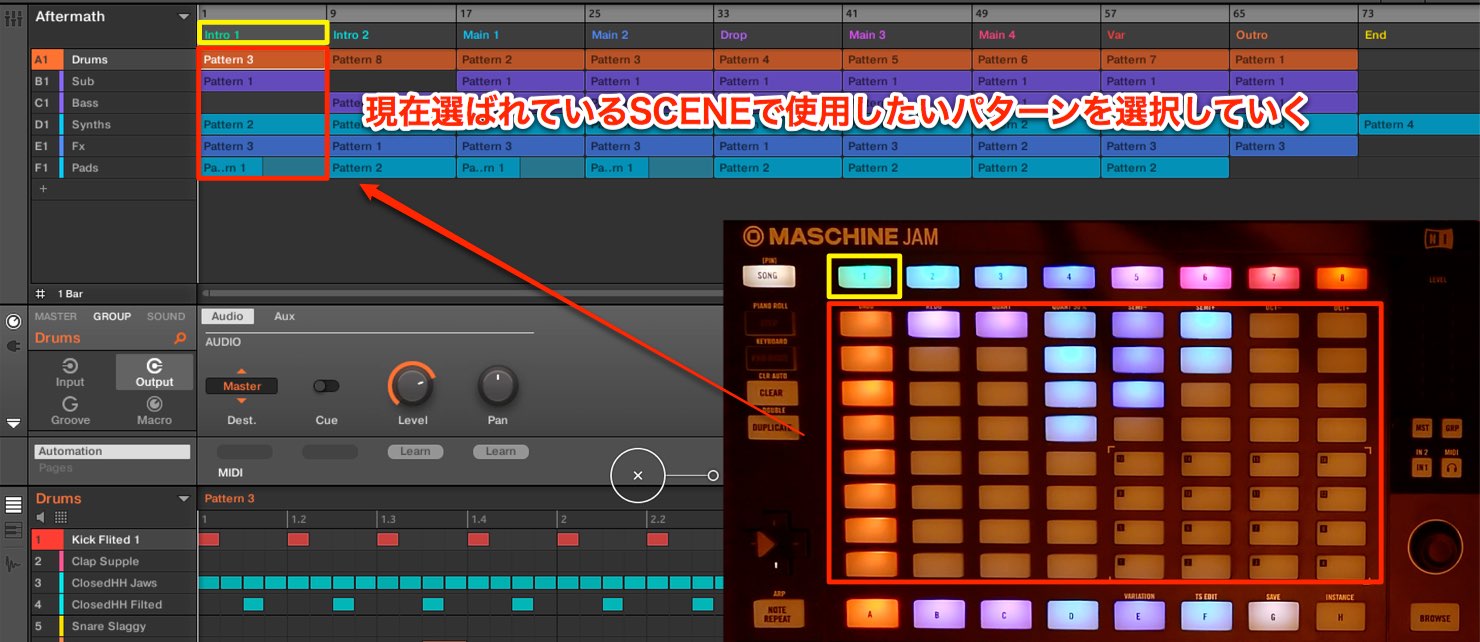Open the sampling waveform editor icon
Viewport: 1480px width, 642px height.
[x=13, y=564]
